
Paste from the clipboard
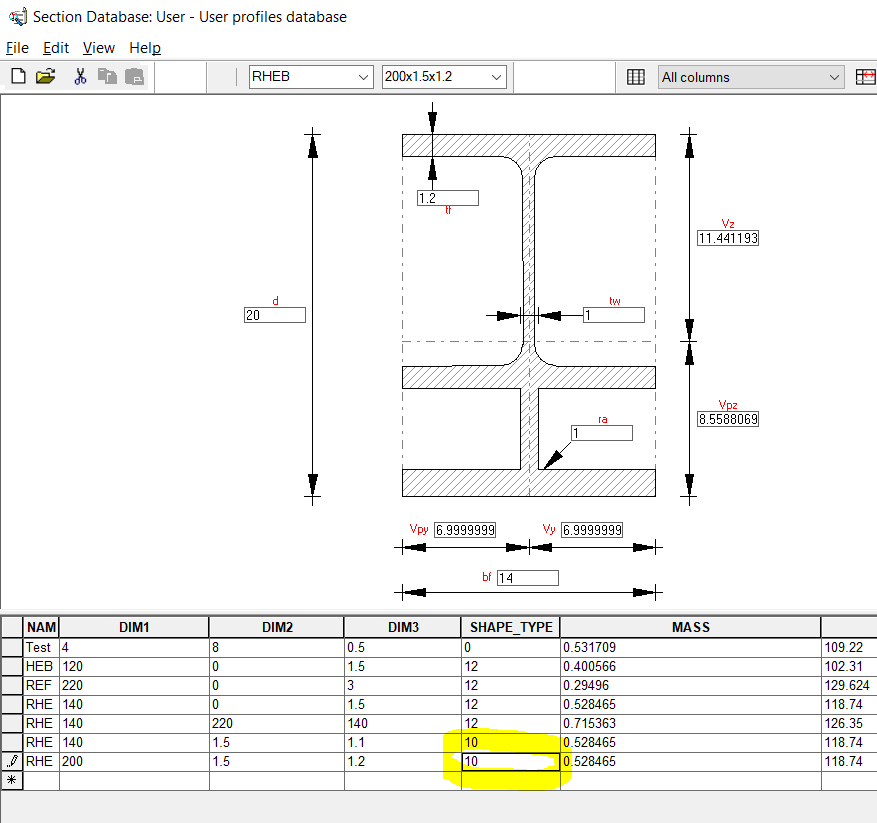(x=133, y=76)
